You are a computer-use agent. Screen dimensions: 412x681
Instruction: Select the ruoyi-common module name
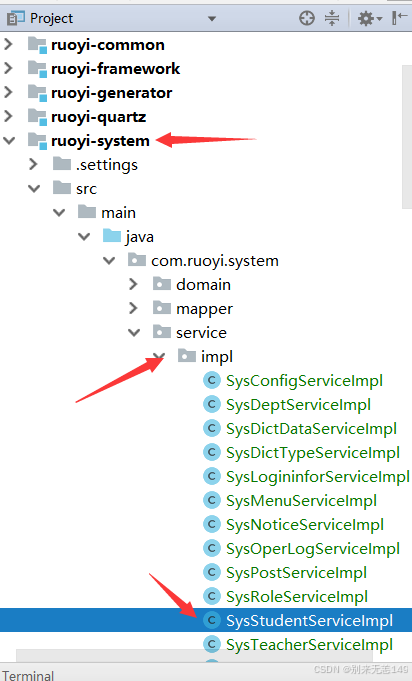108,45
